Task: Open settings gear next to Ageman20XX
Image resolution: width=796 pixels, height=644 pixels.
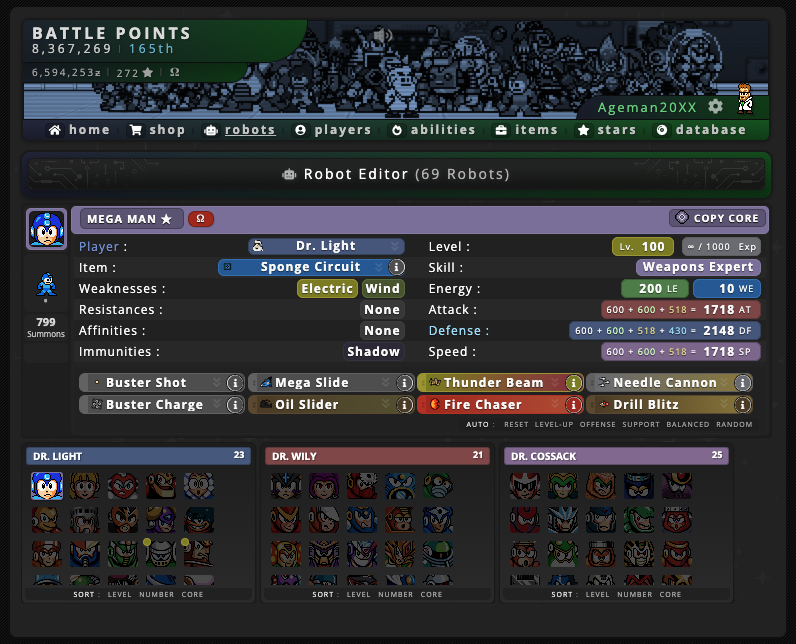Action: [x=715, y=107]
